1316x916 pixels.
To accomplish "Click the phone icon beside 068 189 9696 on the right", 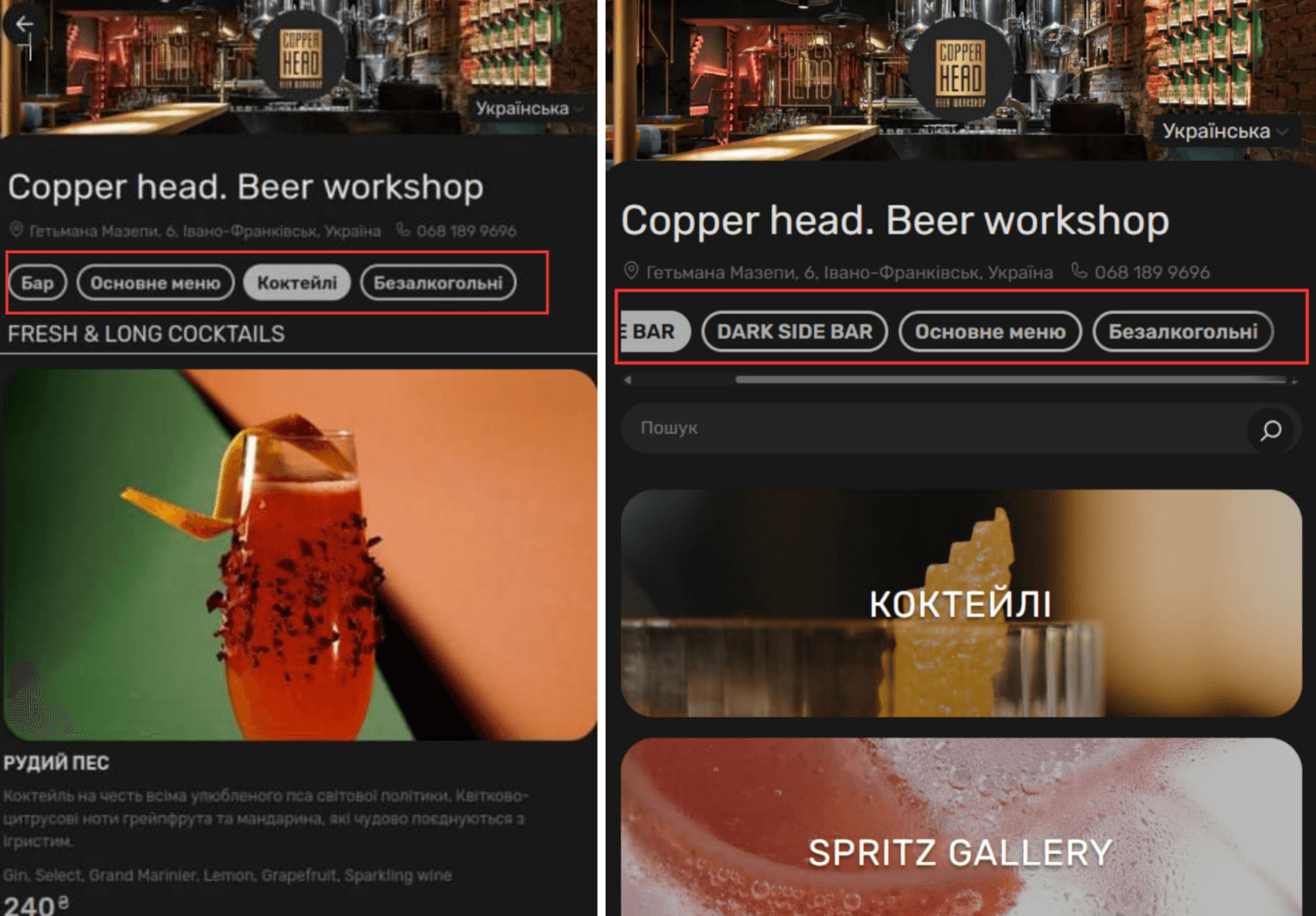I will tap(1079, 271).
